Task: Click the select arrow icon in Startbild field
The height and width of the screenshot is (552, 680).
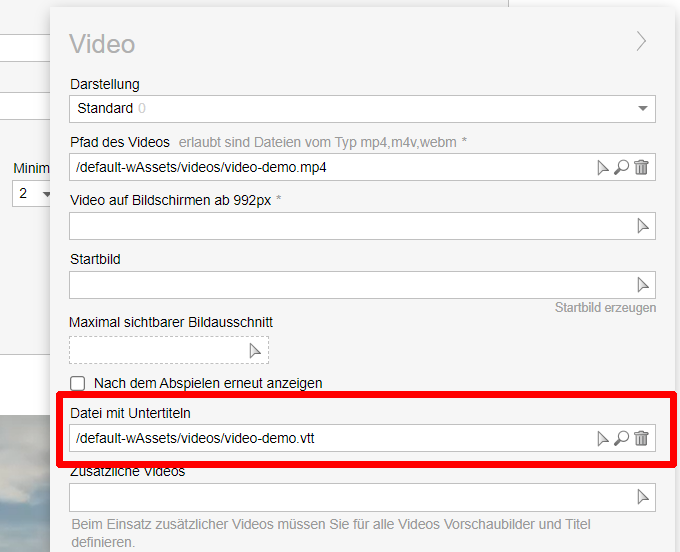Action: point(643,285)
